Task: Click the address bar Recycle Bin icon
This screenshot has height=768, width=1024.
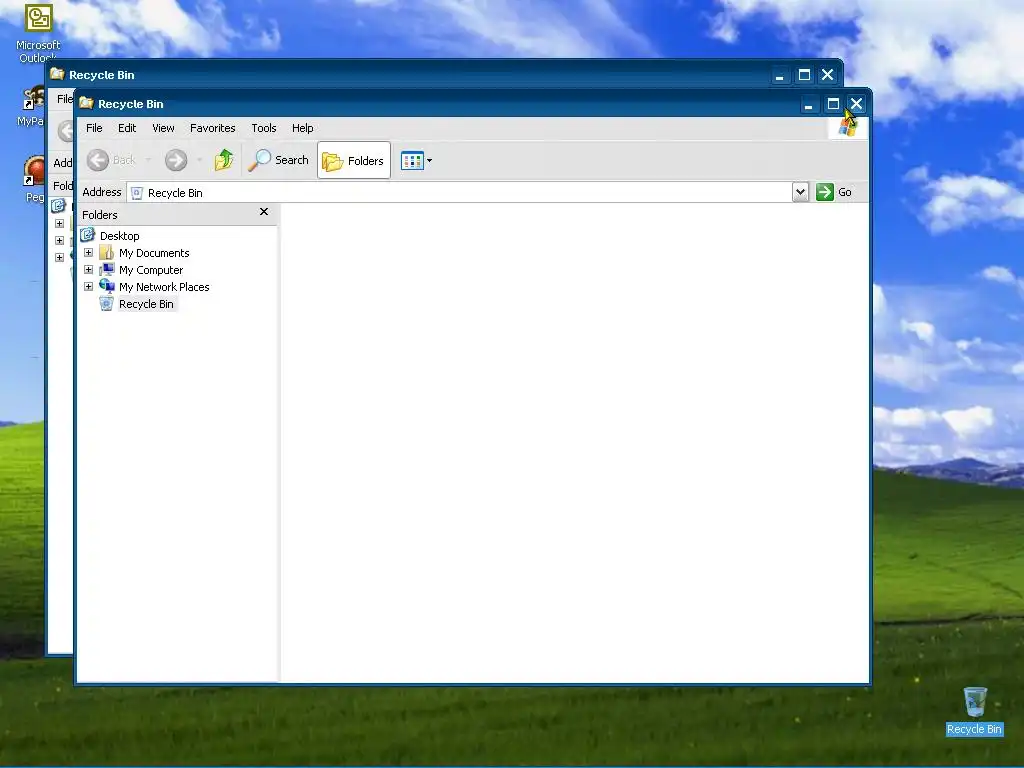Action: (x=137, y=193)
